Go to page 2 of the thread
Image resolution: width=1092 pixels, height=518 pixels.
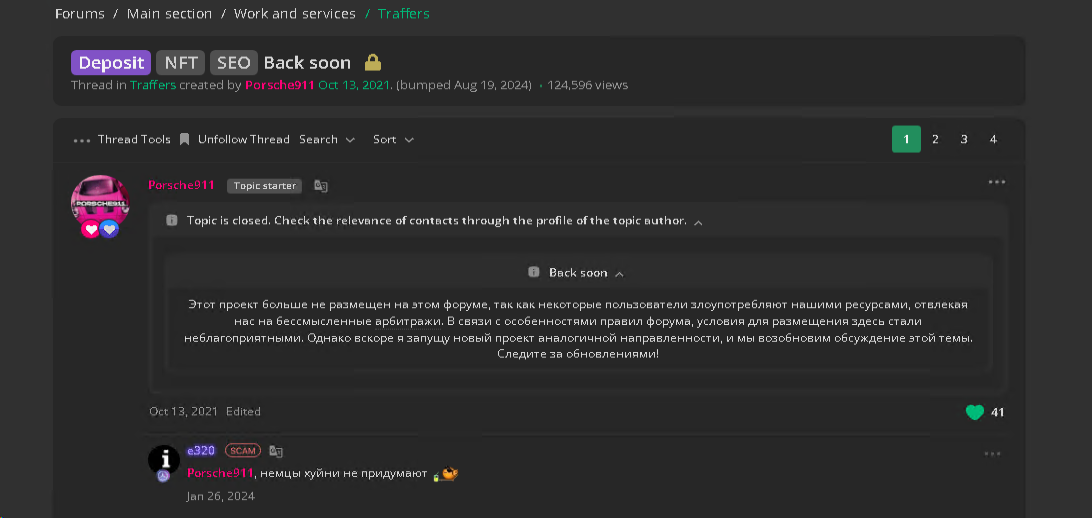pyautogui.click(x=935, y=140)
